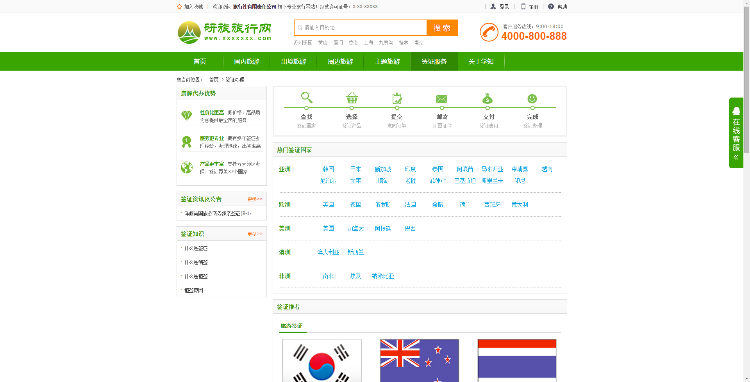Click 更多>> beside 签证资讯及公告
Viewport: 750px width, 382px height.
(254, 199)
